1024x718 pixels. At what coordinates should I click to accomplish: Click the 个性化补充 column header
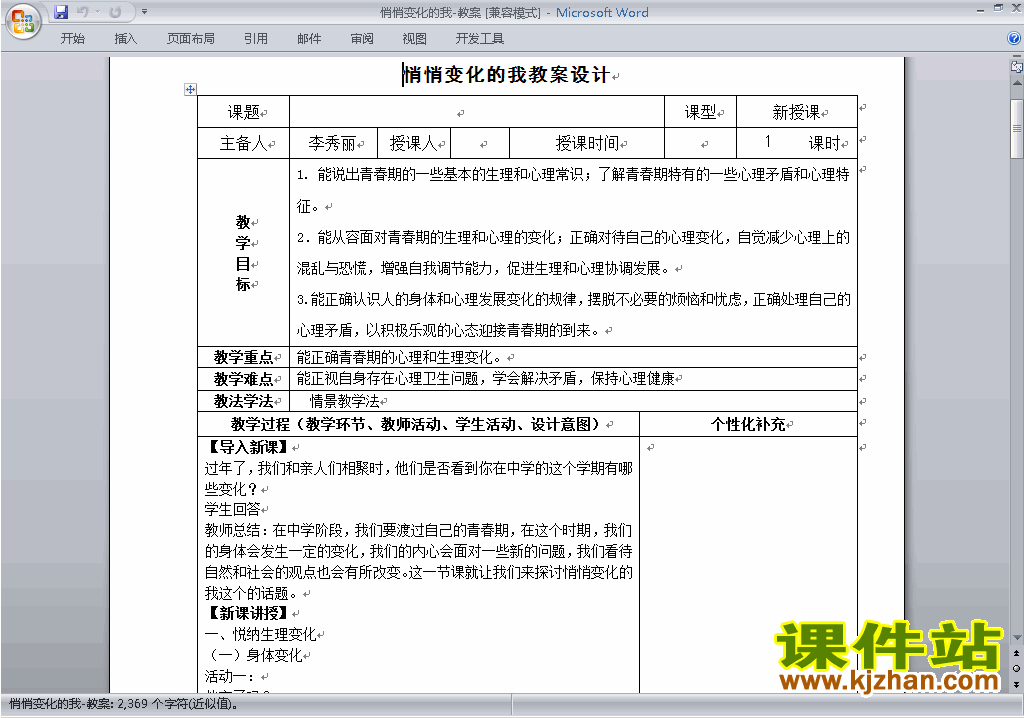pos(748,424)
